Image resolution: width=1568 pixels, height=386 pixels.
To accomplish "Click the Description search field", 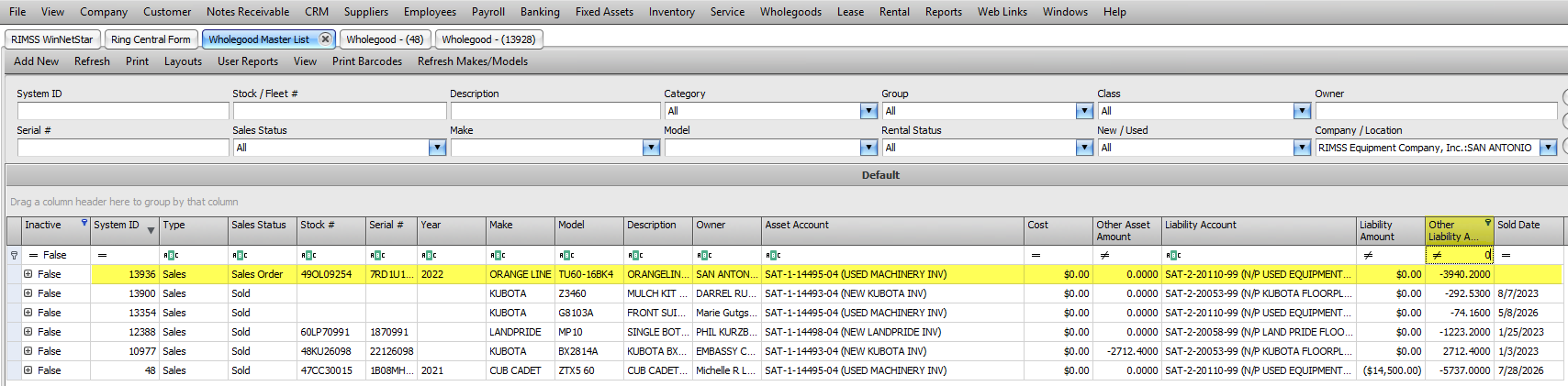I will point(555,111).
